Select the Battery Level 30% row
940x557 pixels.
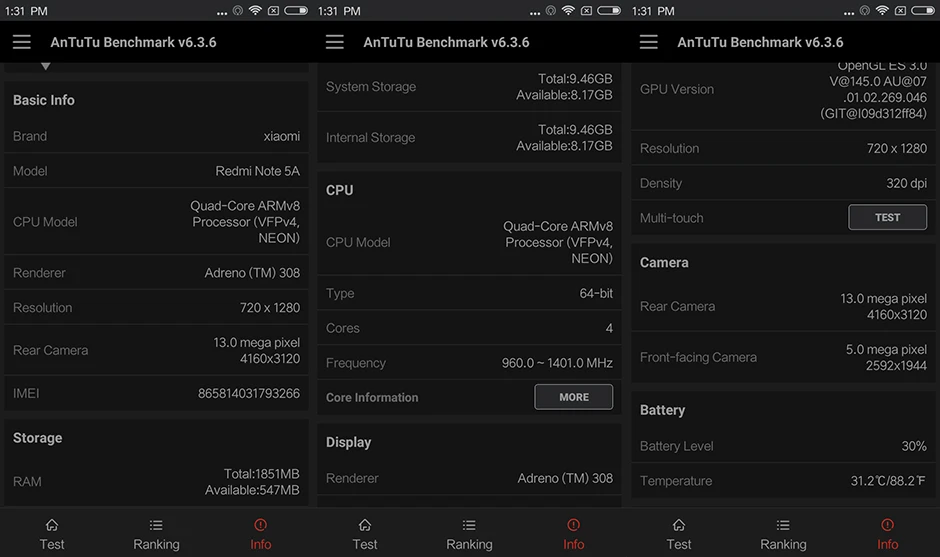[783, 446]
